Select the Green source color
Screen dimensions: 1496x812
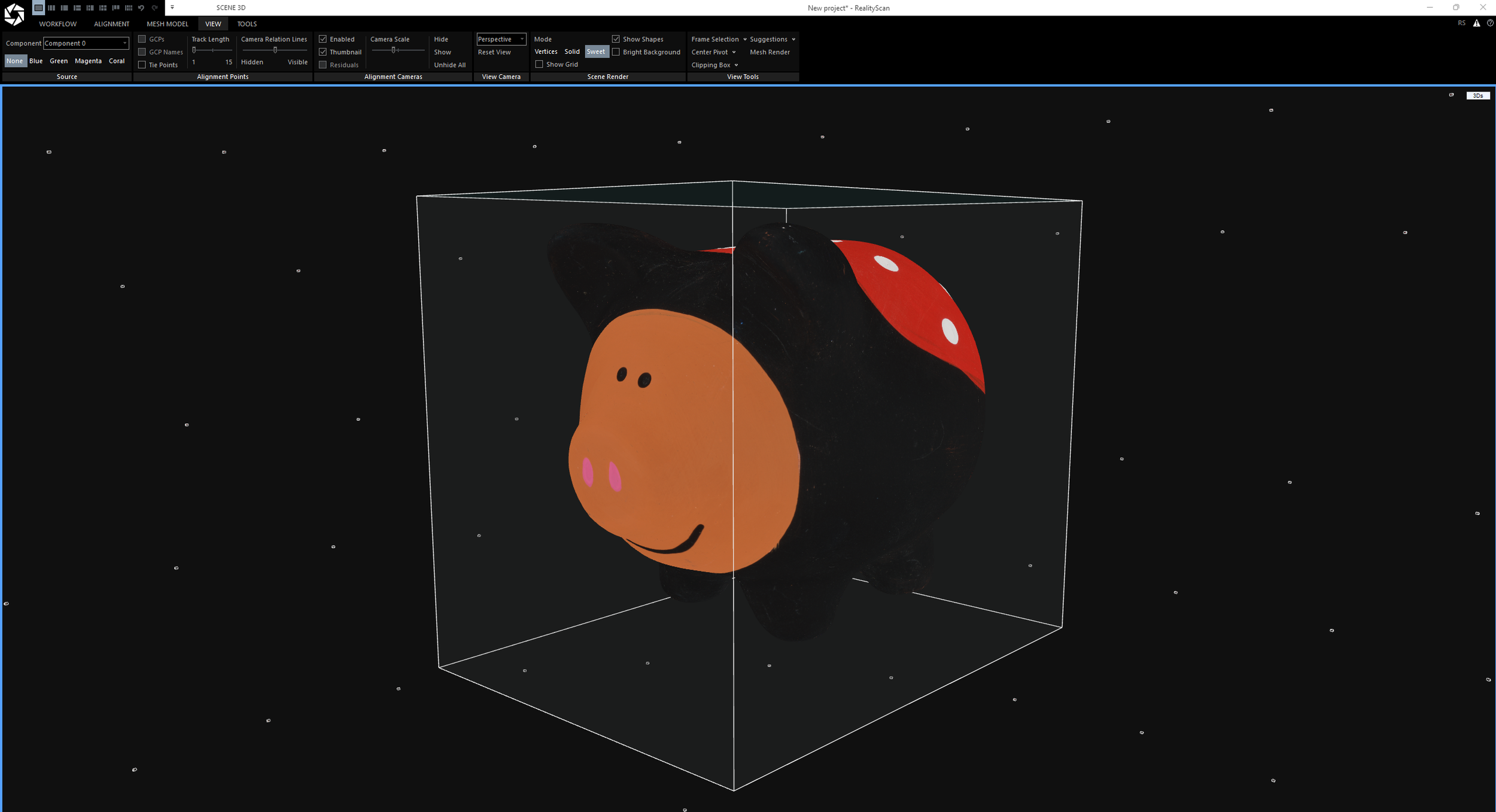59,61
